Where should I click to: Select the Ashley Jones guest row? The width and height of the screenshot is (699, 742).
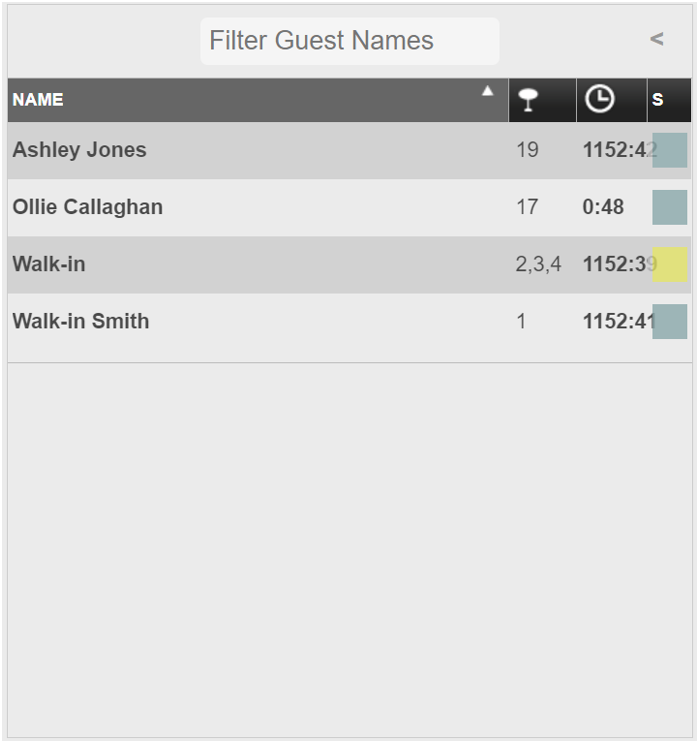click(x=349, y=150)
